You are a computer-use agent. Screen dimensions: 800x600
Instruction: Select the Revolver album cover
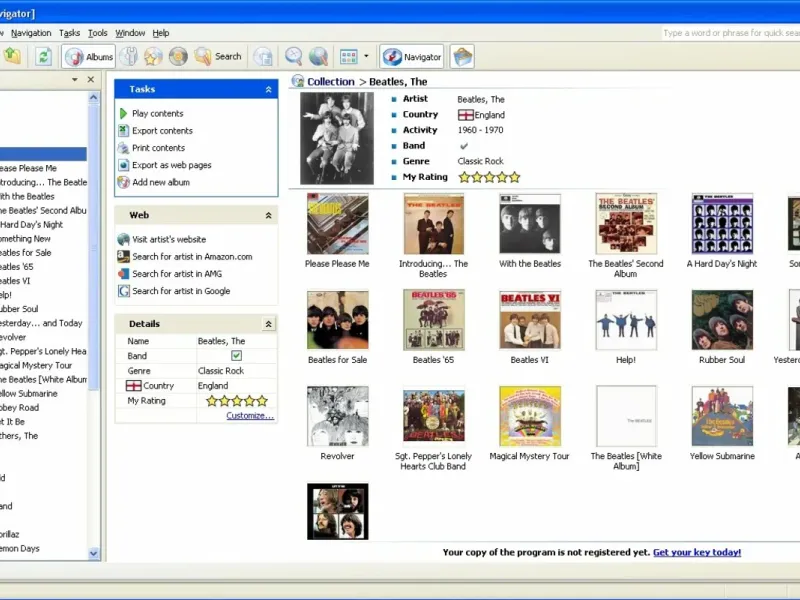(x=338, y=416)
